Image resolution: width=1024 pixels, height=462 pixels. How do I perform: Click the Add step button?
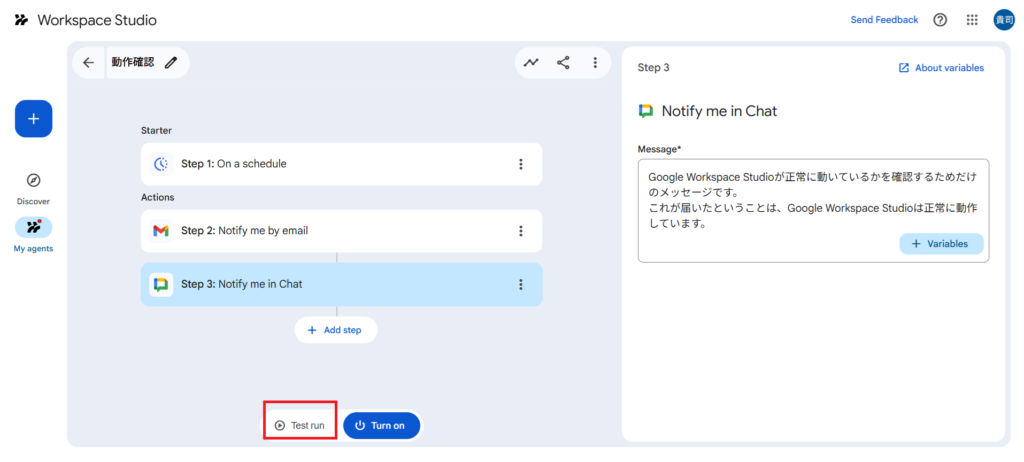tap(336, 330)
